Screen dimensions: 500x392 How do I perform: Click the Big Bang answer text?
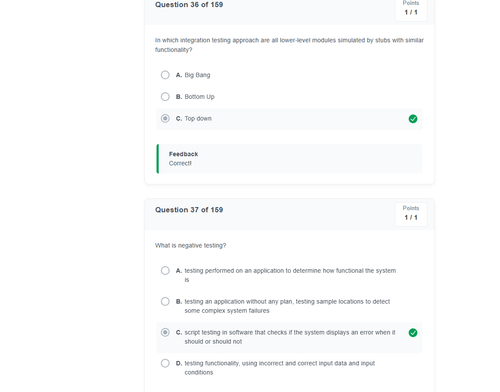coord(197,75)
